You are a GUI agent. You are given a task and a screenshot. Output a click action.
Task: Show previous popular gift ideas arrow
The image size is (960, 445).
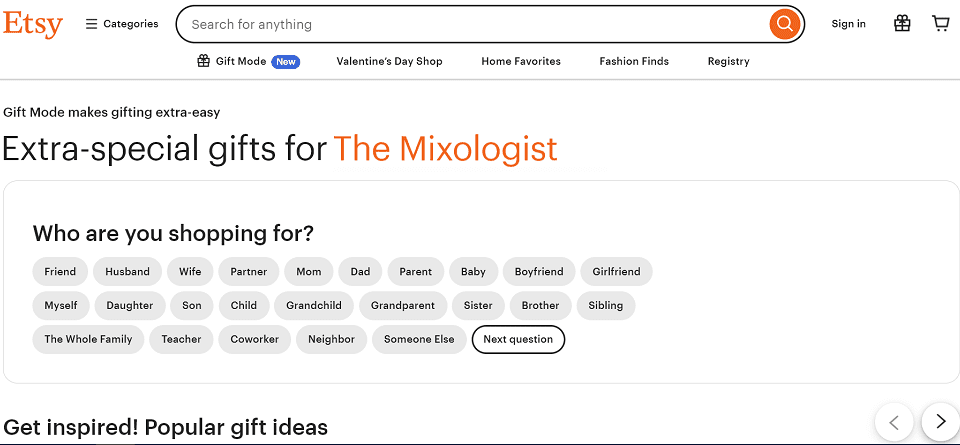[x=894, y=422]
